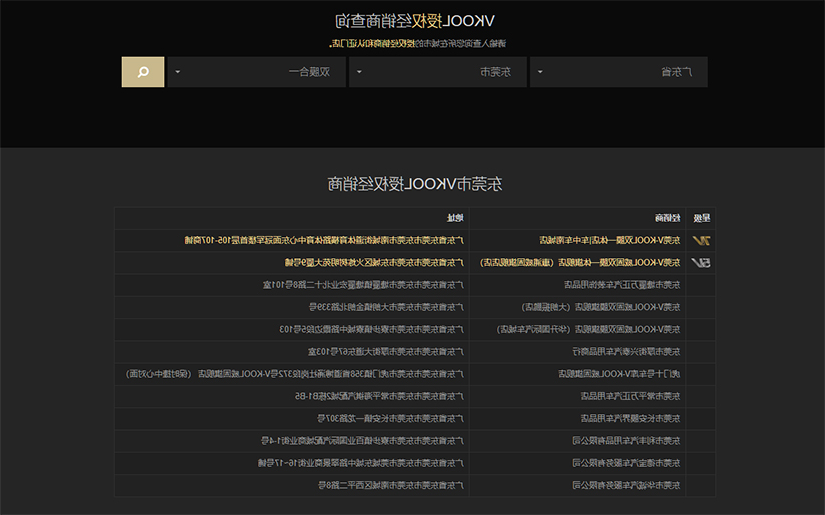Click the gold magnifier search button
825x515 pixels.
[143, 72]
